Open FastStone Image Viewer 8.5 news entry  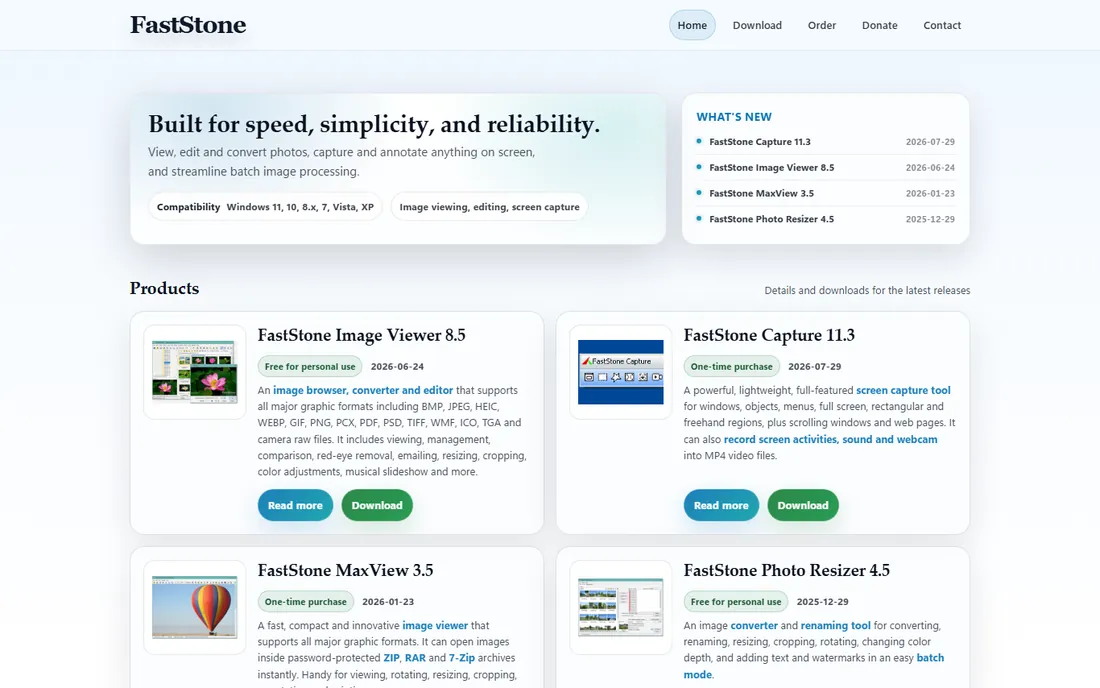772,168
